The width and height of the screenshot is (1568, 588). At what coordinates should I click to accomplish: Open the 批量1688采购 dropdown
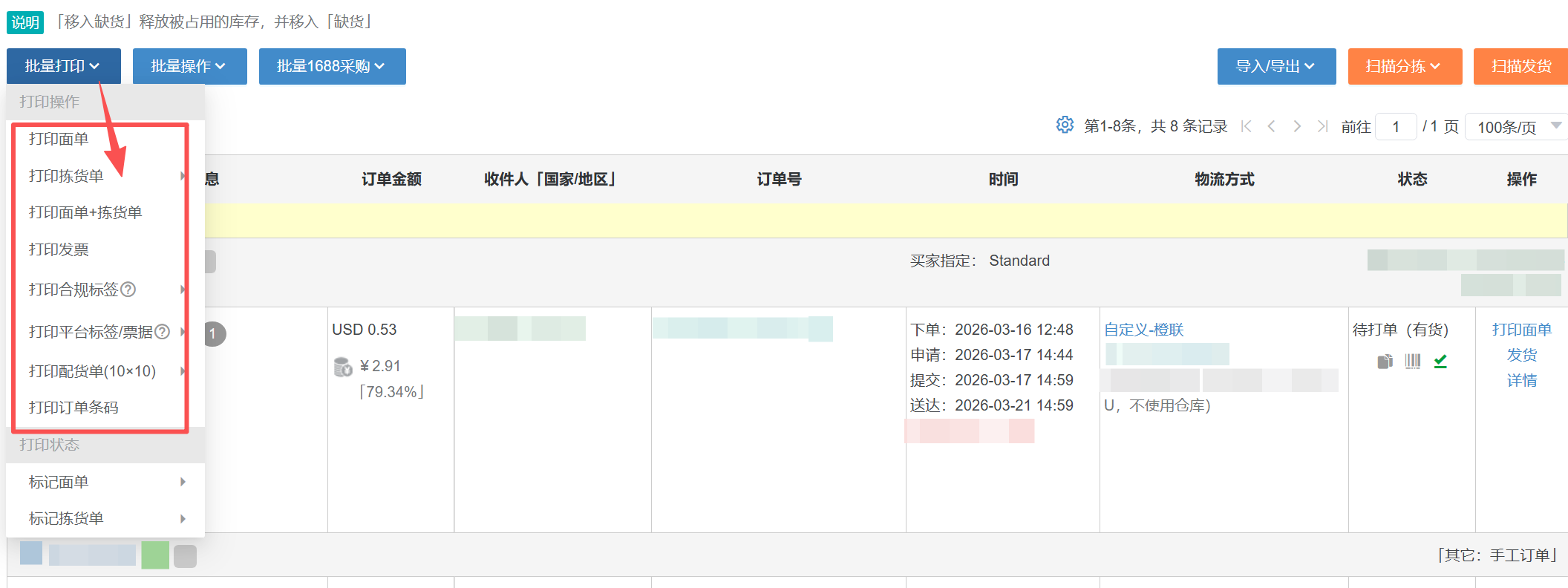333,66
